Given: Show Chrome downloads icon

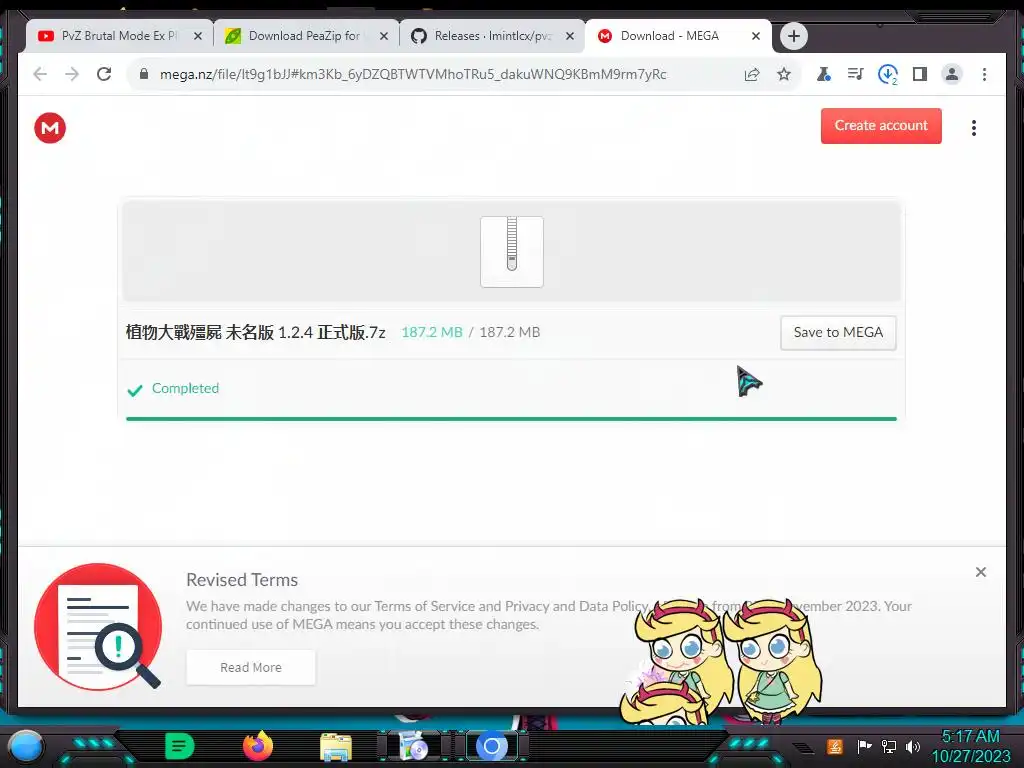Looking at the screenshot, I should 888,74.
